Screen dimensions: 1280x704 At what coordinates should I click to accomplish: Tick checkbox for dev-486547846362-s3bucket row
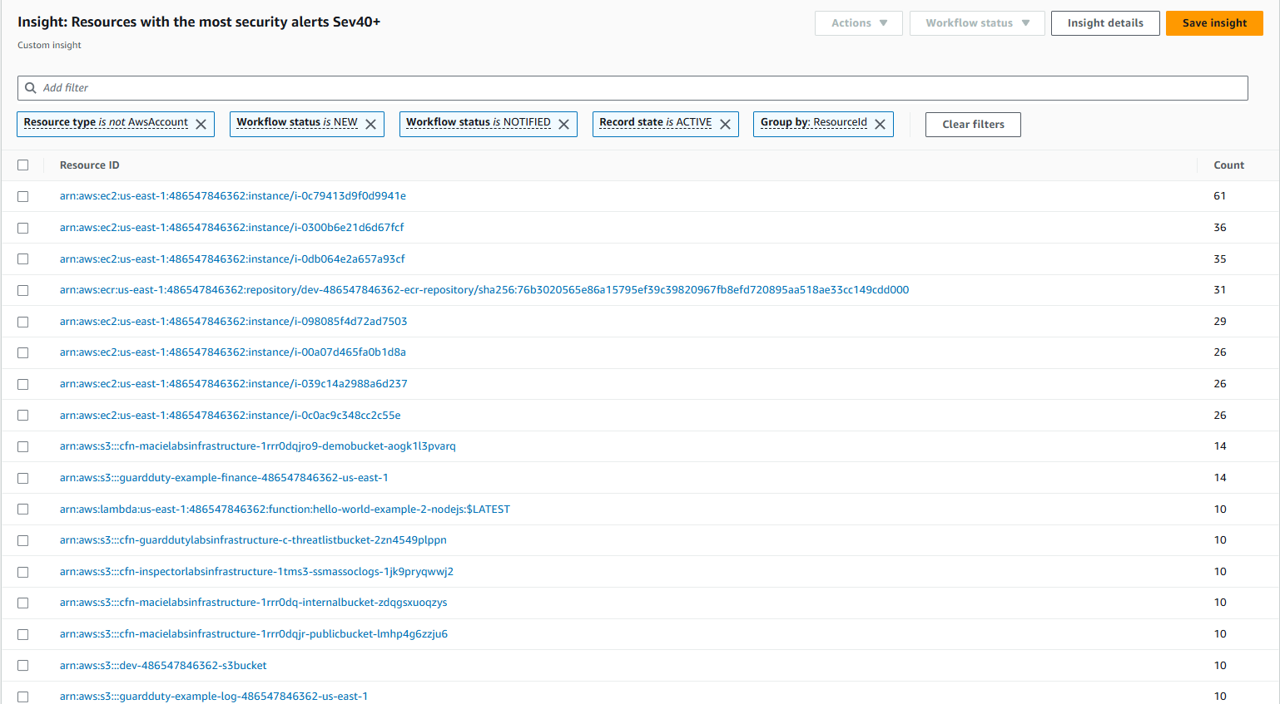tap(23, 666)
